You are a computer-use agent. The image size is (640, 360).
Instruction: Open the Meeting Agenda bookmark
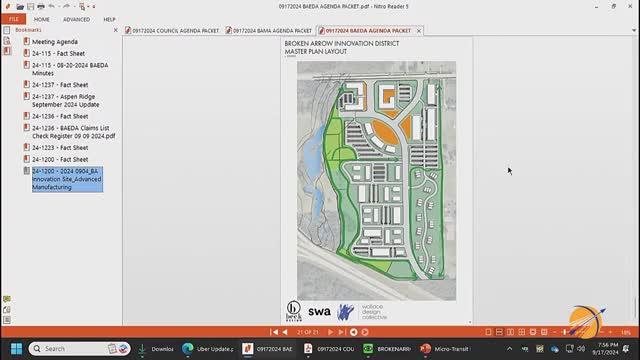pos(55,42)
